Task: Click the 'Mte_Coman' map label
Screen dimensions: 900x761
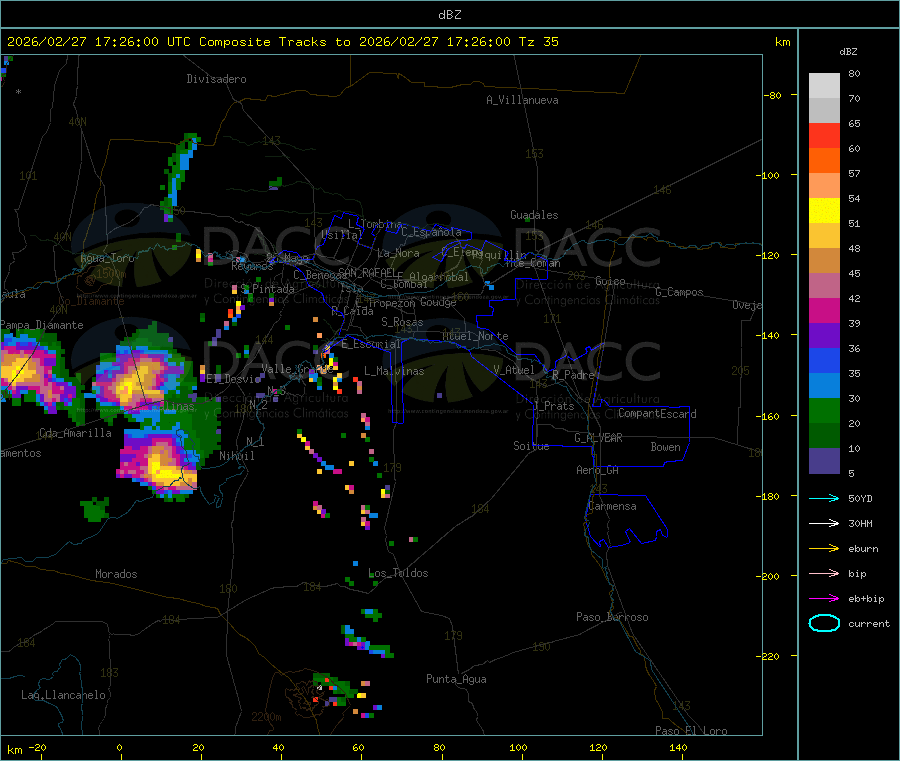Action: (x=533, y=263)
